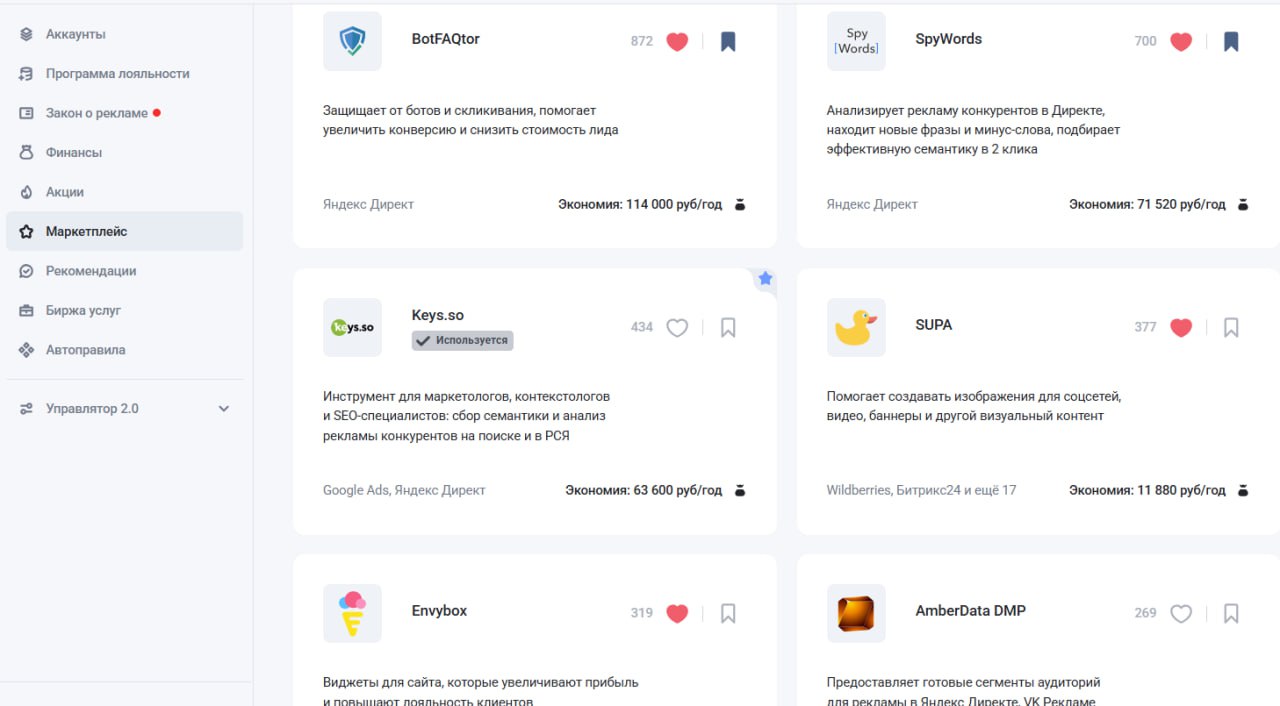Click the AmberData DMP amber icon
The height and width of the screenshot is (706, 1280).
tap(856, 613)
